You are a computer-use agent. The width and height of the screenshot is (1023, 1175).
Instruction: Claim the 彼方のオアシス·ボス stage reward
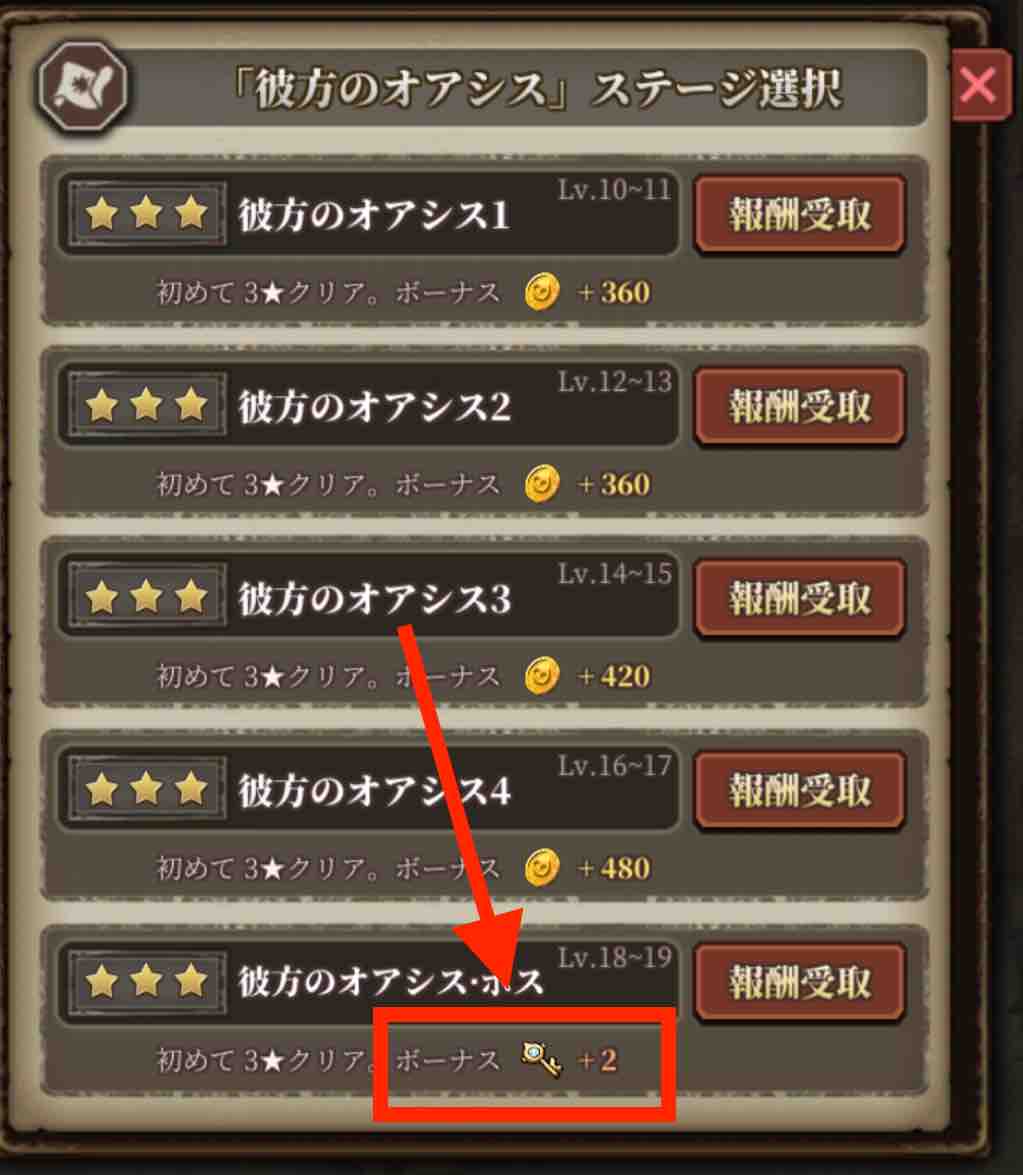point(800,982)
